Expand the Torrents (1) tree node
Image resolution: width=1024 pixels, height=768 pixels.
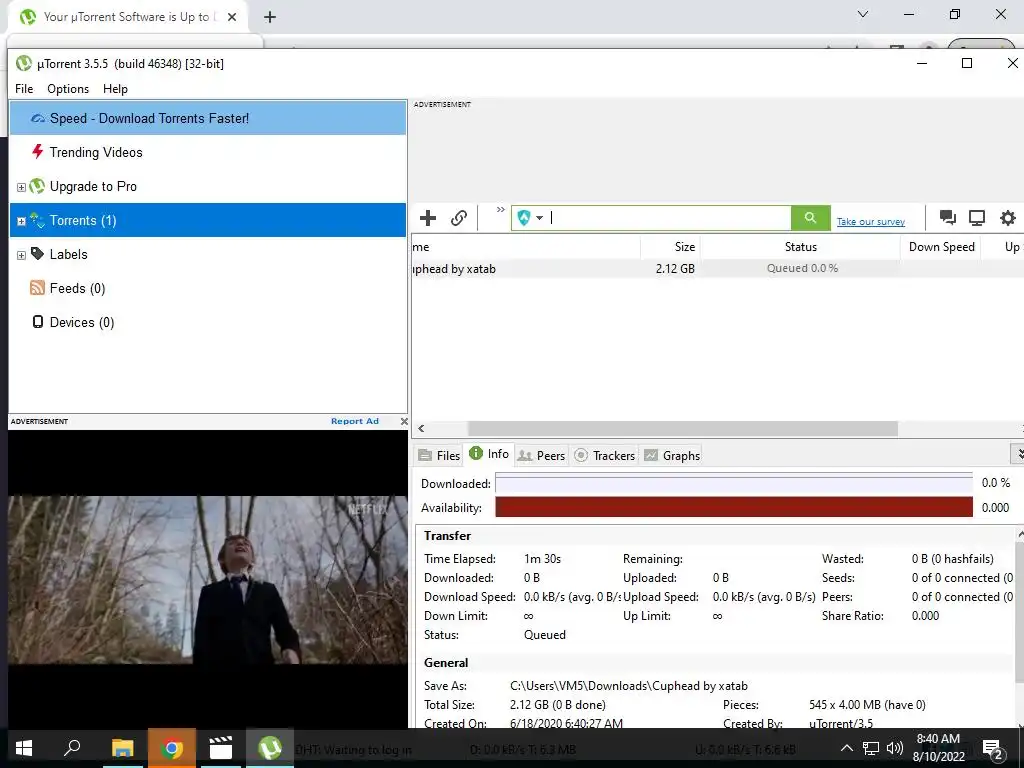(21, 221)
